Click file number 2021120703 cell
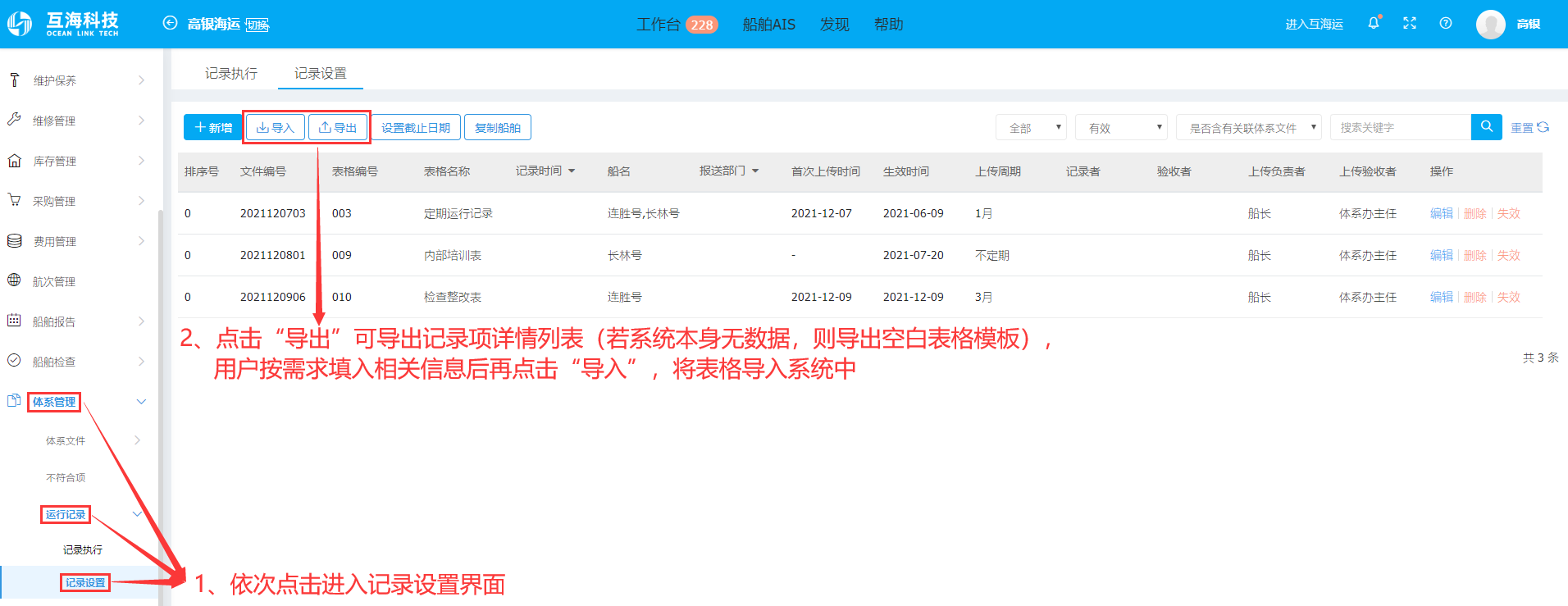 [x=272, y=213]
